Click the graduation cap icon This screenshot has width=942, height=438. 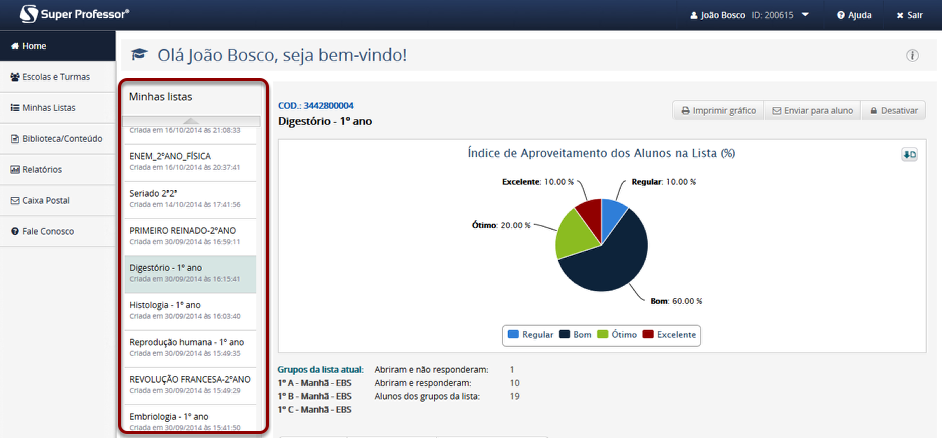pos(139,55)
